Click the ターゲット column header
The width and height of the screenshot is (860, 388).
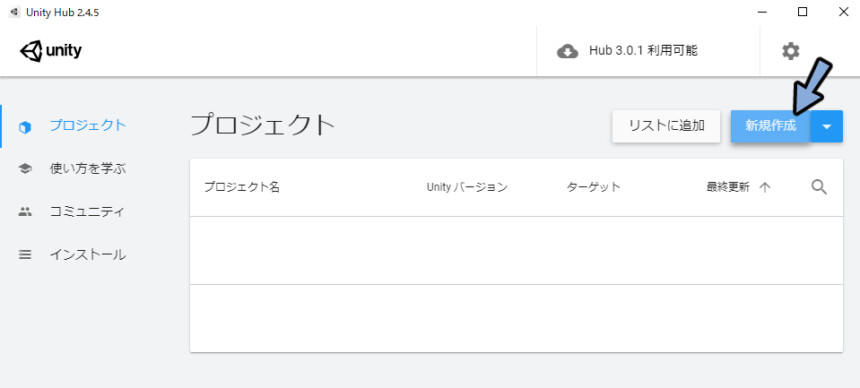593,187
